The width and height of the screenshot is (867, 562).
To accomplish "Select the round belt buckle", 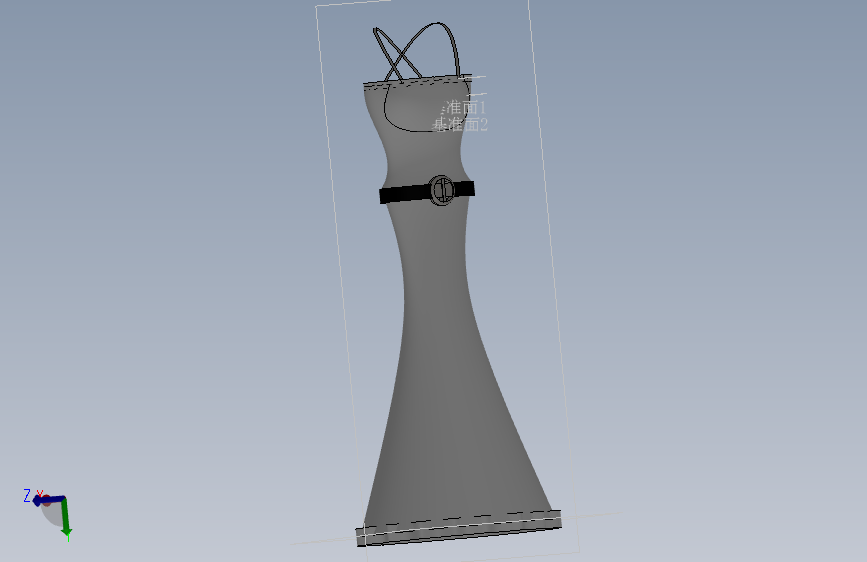I will coord(442,190).
